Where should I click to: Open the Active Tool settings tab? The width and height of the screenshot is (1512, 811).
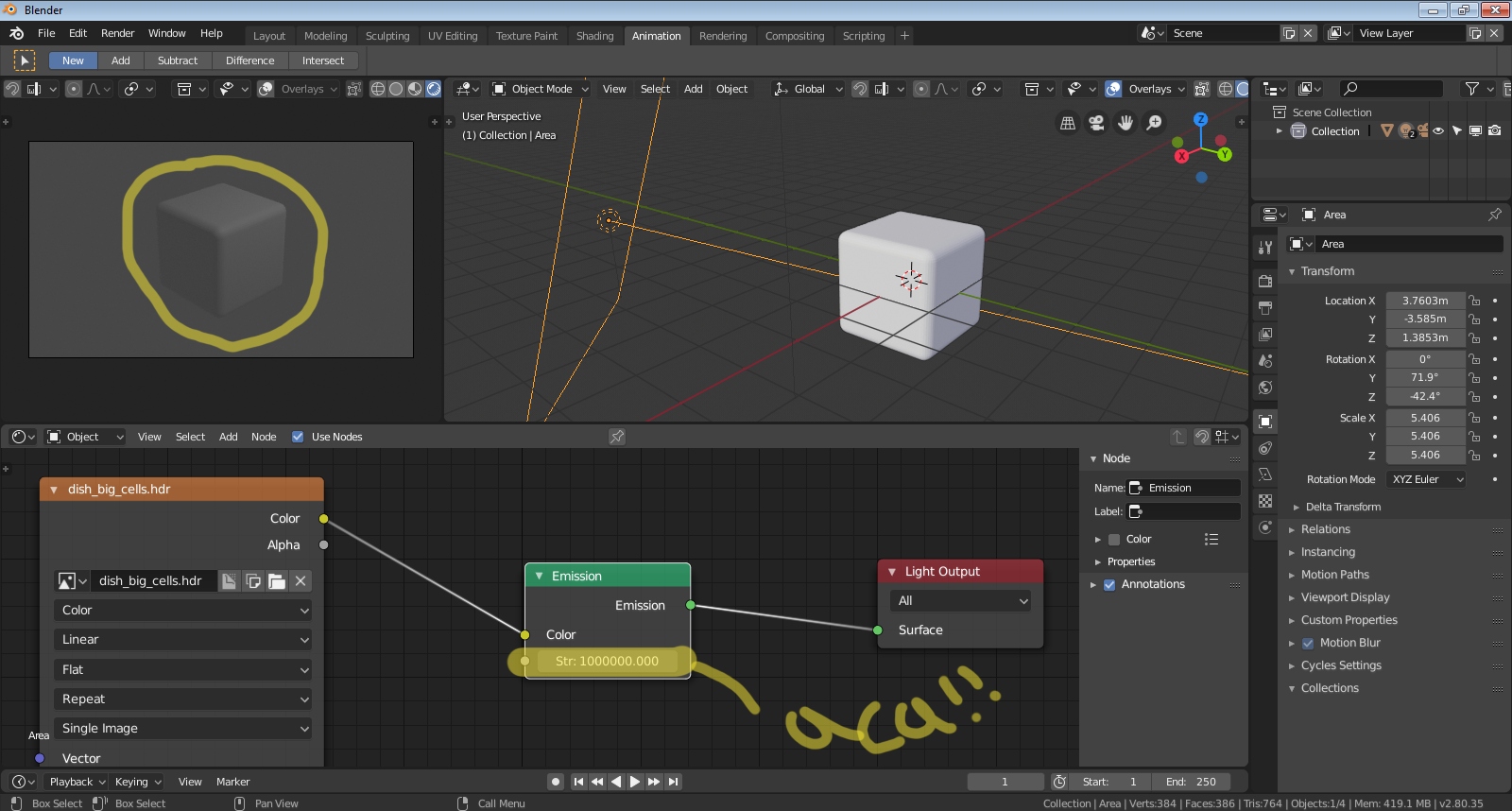(1265, 248)
